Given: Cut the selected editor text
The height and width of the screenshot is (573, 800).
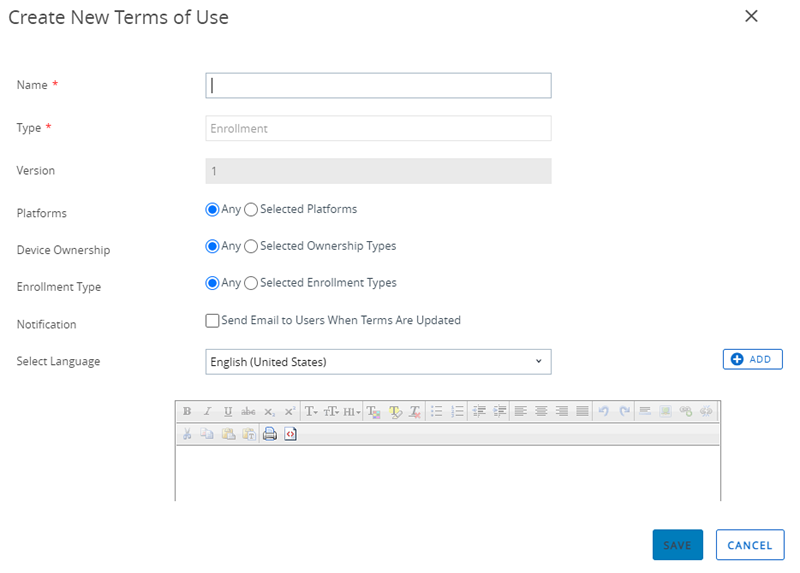Looking at the screenshot, I should tap(187, 434).
